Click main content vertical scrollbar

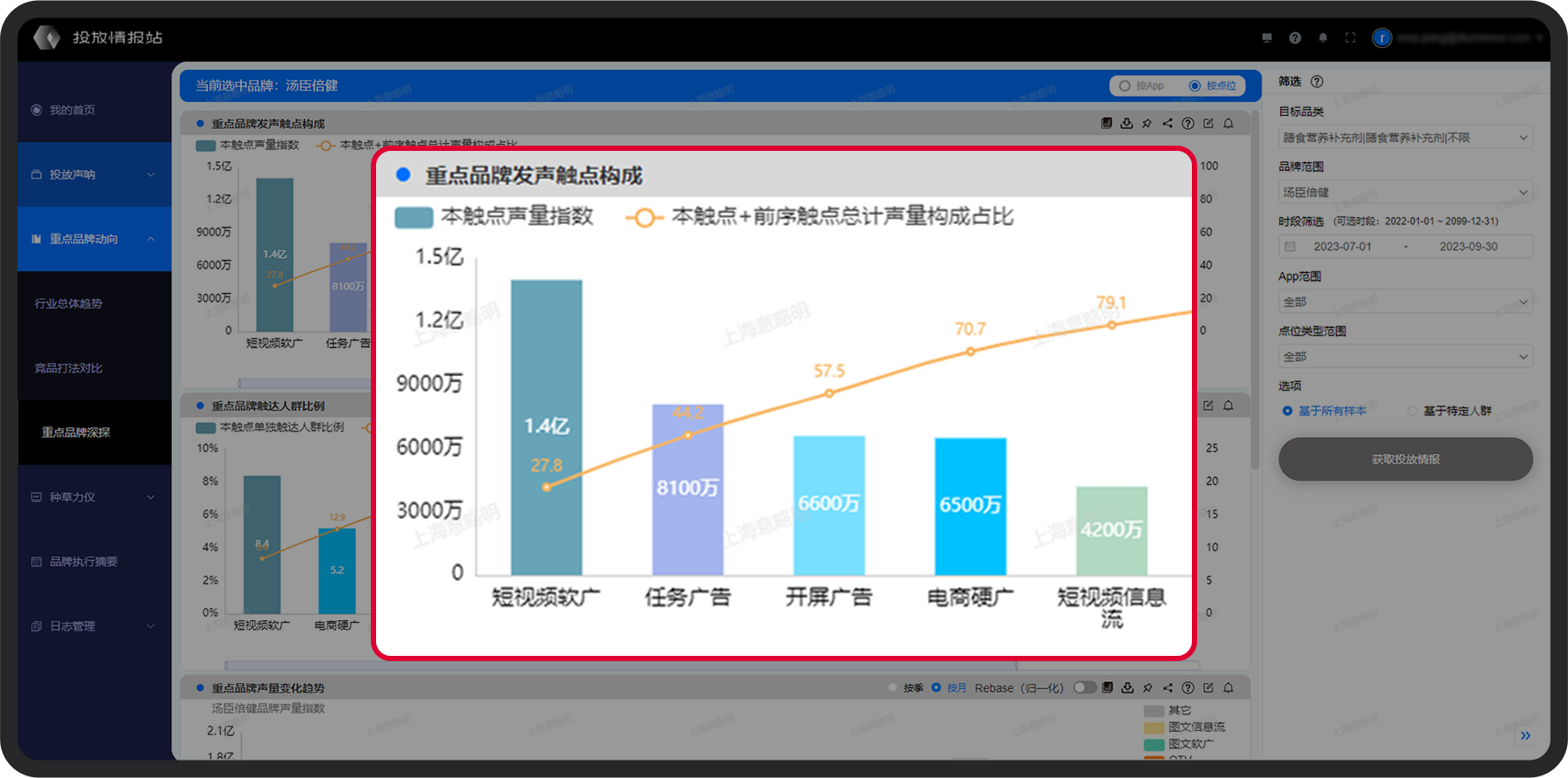pyautogui.click(x=1255, y=288)
